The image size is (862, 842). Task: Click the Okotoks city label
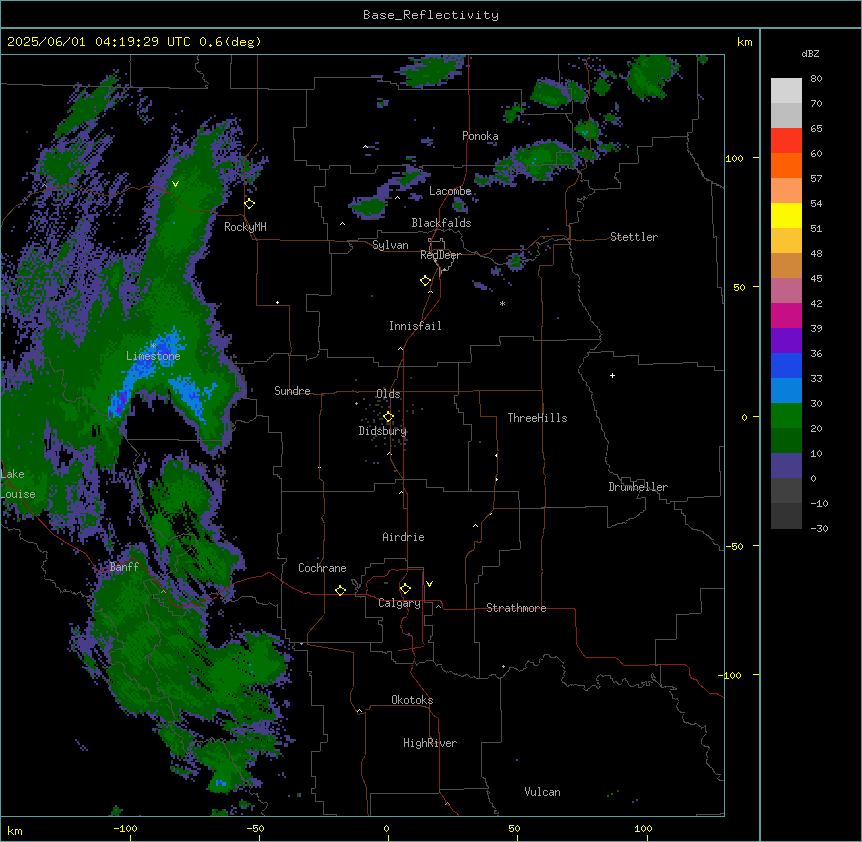[x=412, y=700]
